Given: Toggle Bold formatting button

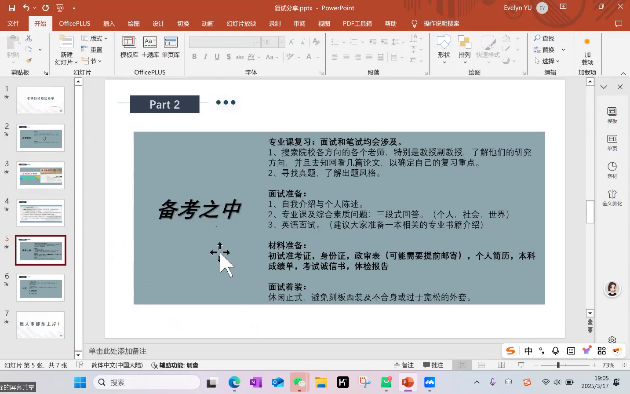Looking at the screenshot, I should 194,57.
